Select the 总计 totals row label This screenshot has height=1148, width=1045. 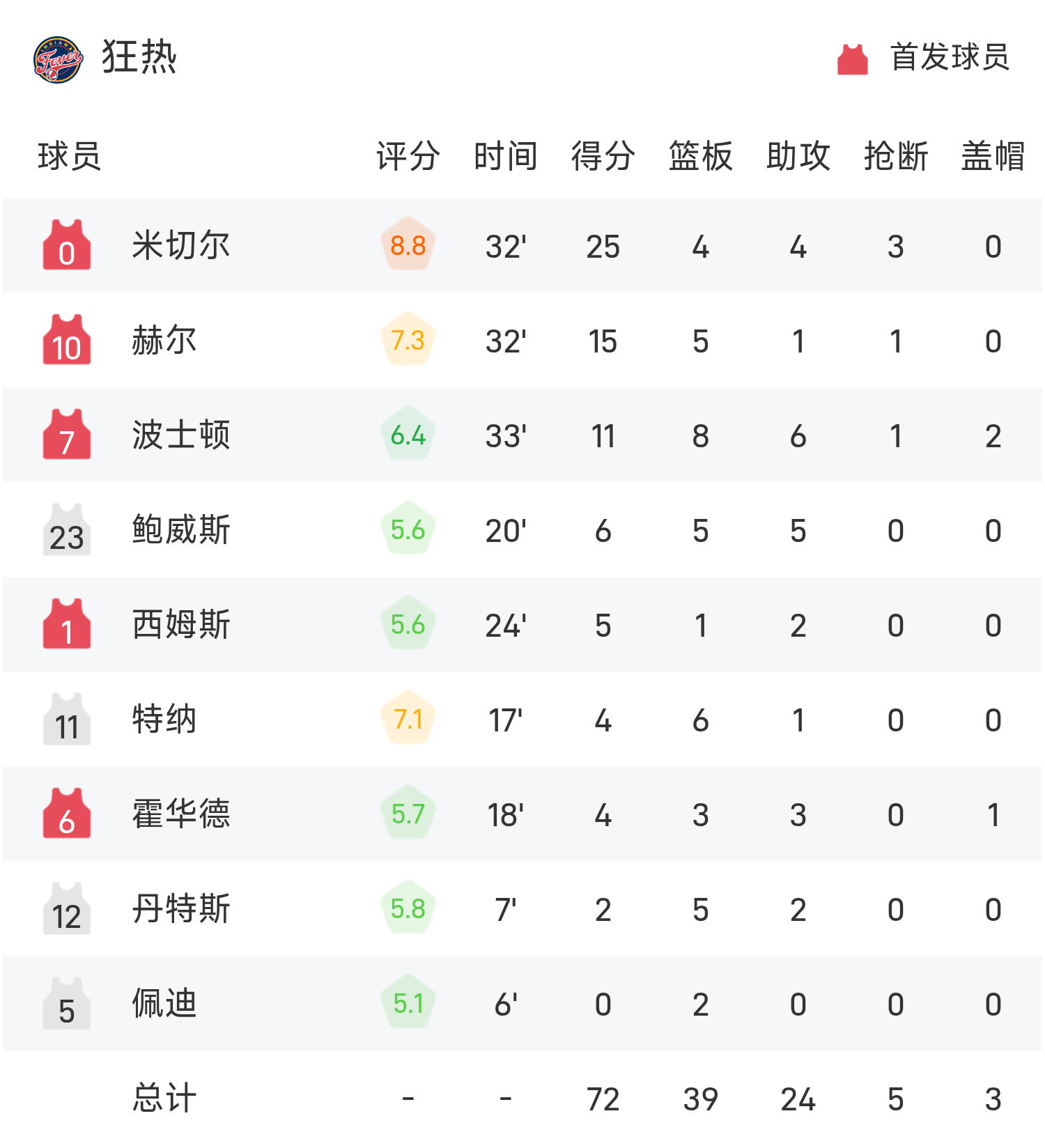[x=164, y=1099]
